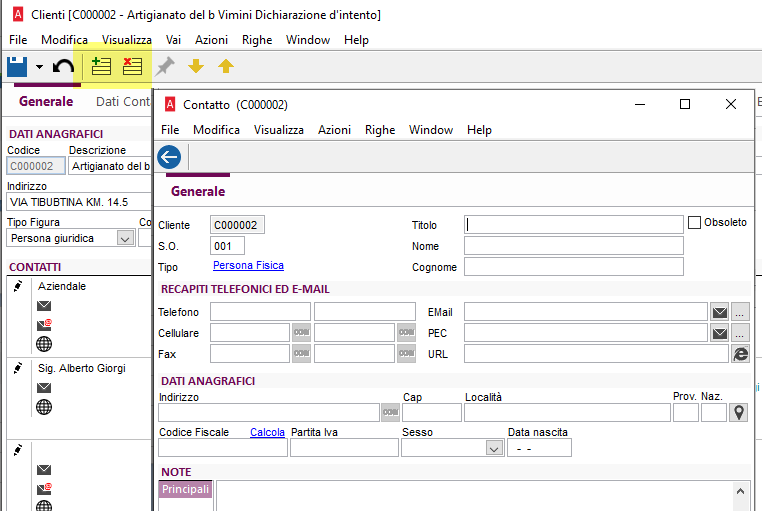Open the Vai menu in Clienti window
The image size is (762, 511).
tap(173, 40)
